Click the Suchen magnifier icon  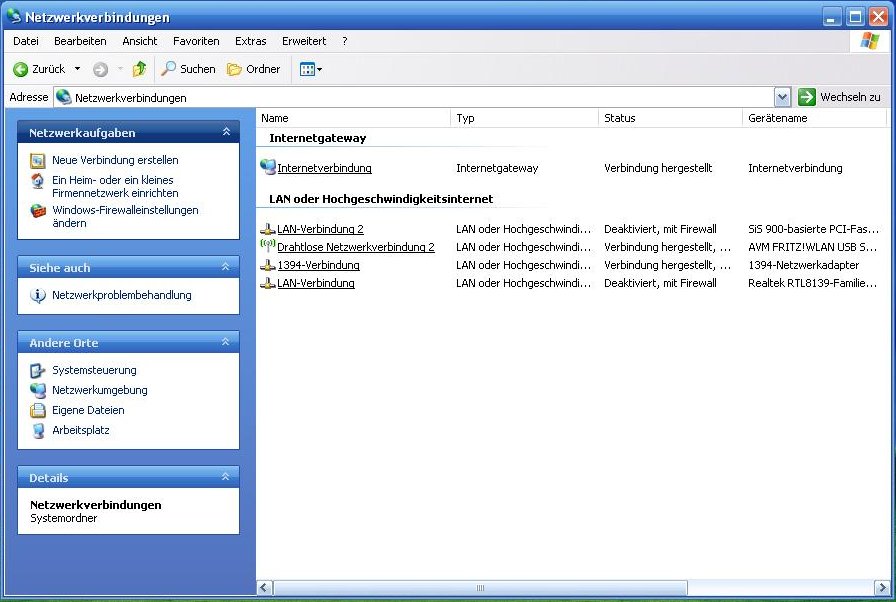coord(169,69)
